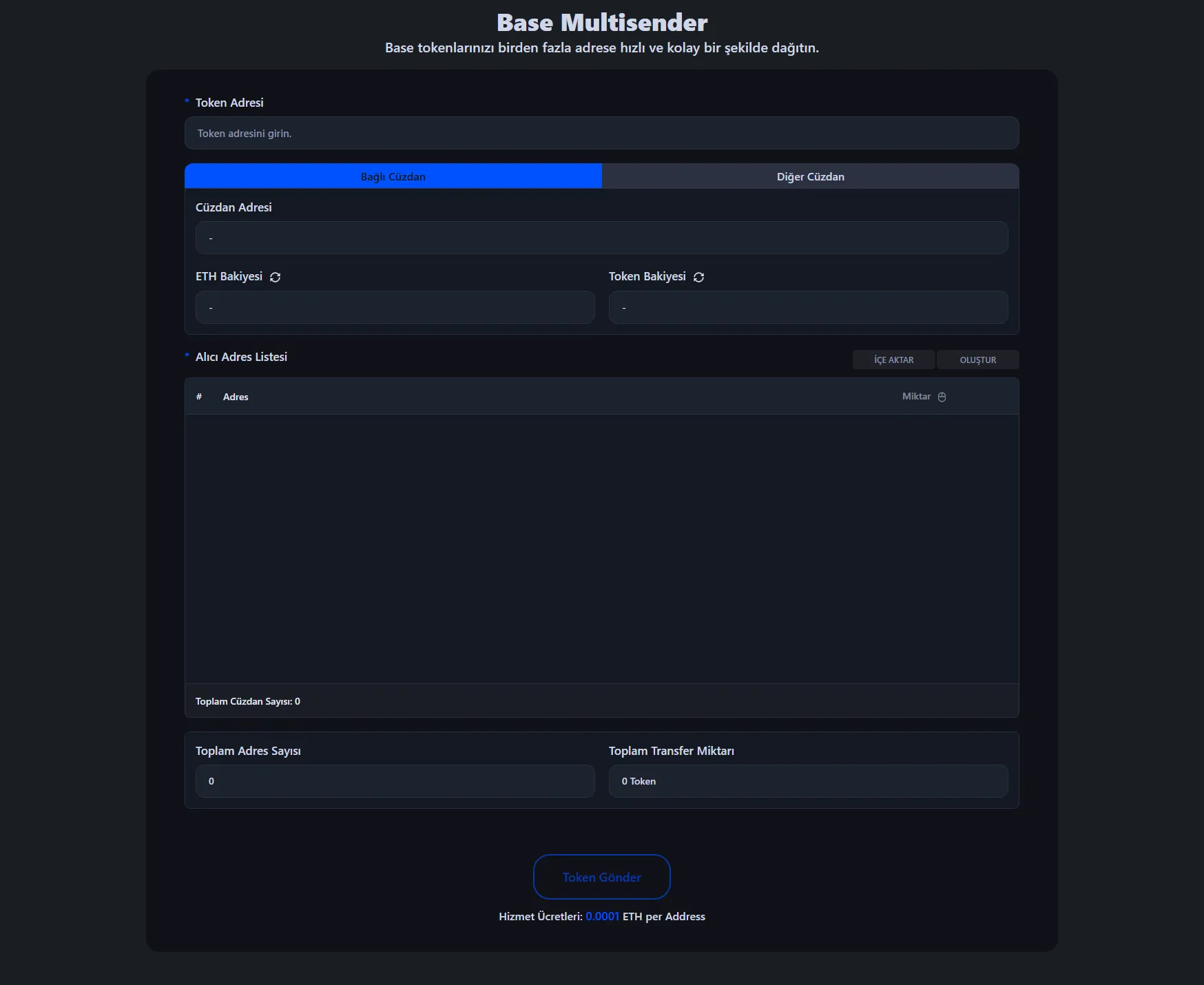Refresh the Token Bakiyesi balance
Image resolution: width=1204 pixels, height=985 pixels.
coord(698,277)
